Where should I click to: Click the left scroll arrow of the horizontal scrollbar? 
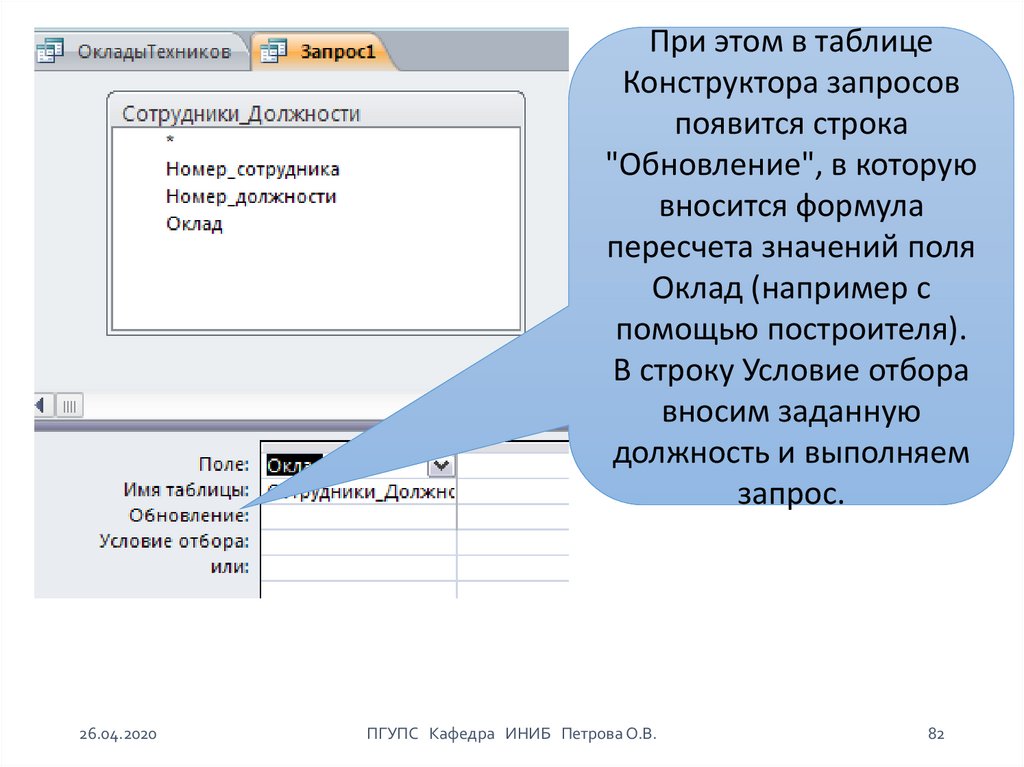41,406
